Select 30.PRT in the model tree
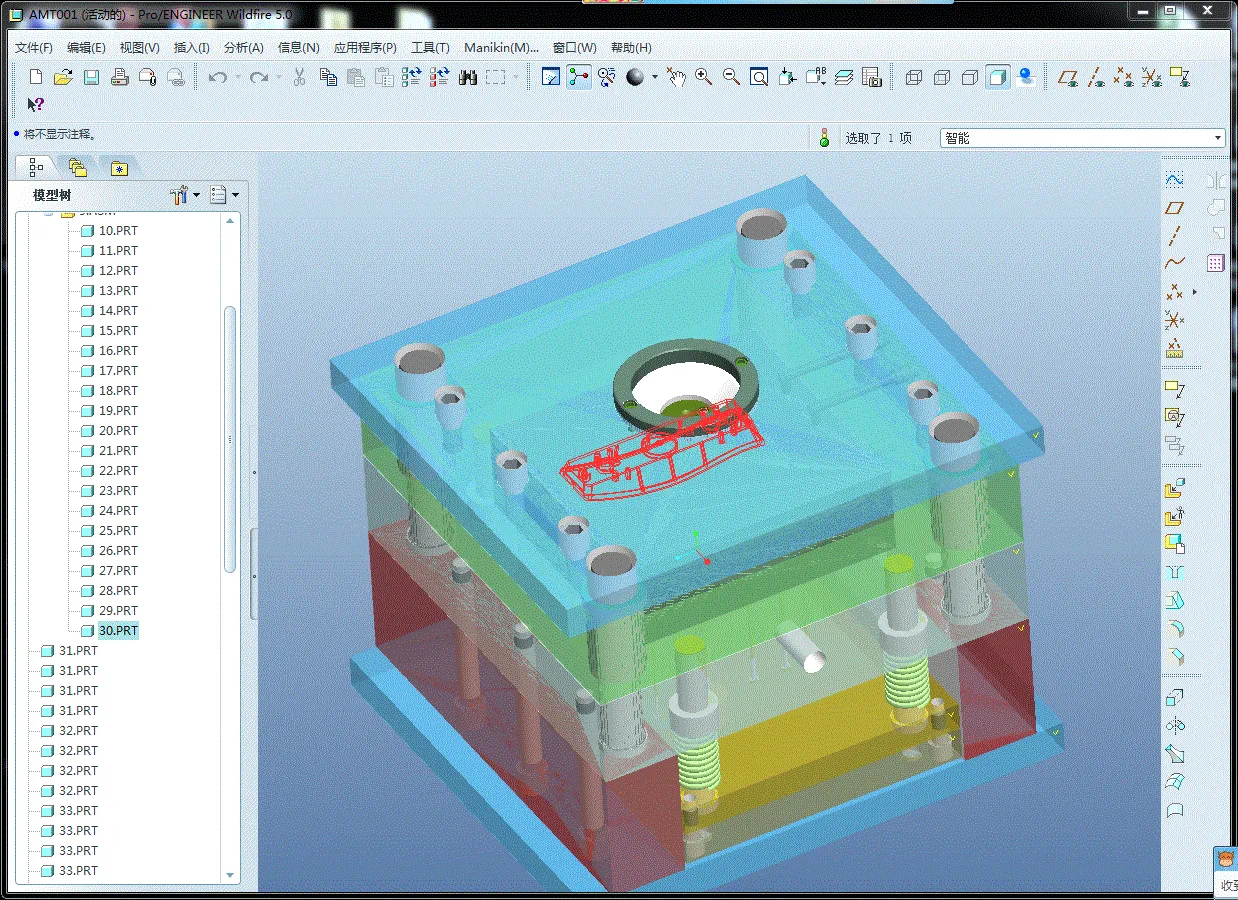Image resolution: width=1238 pixels, height=900 pixels. [x=118, y=630]
